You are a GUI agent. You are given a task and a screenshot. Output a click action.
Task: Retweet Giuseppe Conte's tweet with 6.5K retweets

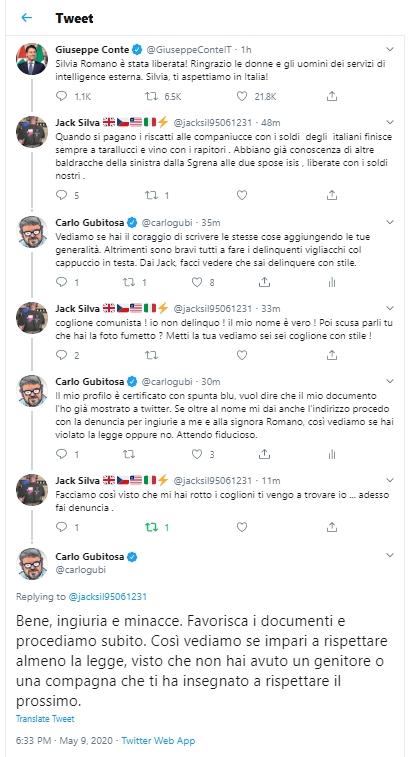coord(151,97)
